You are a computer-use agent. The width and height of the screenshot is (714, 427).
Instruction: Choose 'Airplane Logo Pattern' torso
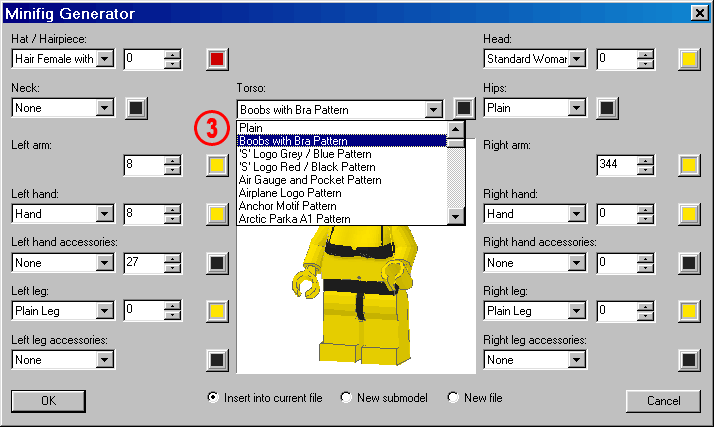(x=342, y=193)
